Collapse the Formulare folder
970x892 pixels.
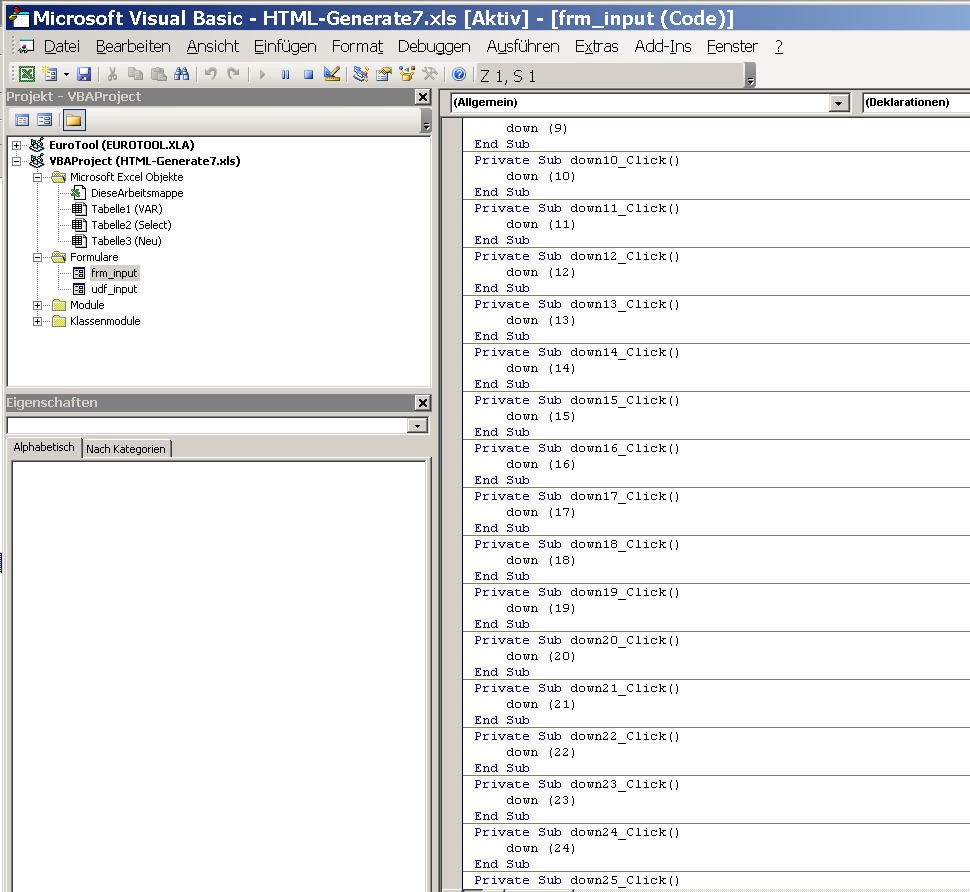pyautogui.click(x=38, y=257)
